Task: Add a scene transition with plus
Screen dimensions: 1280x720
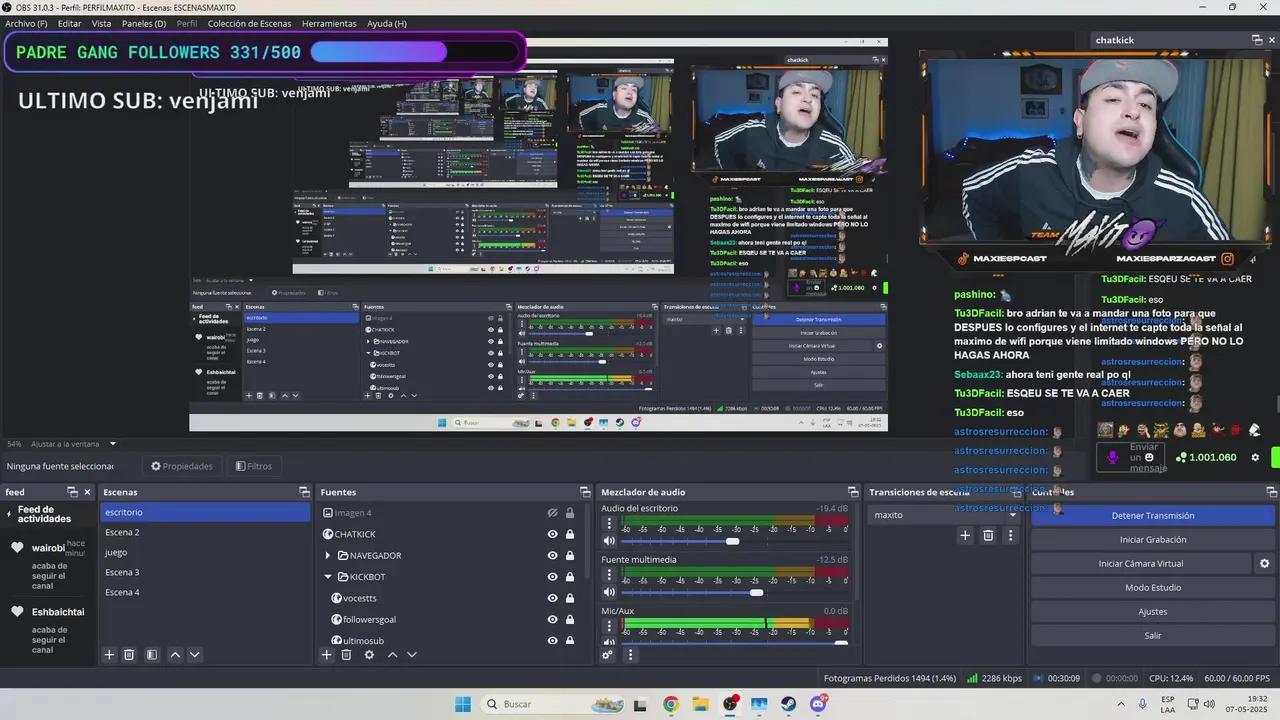Action: (x=965, y=536)
